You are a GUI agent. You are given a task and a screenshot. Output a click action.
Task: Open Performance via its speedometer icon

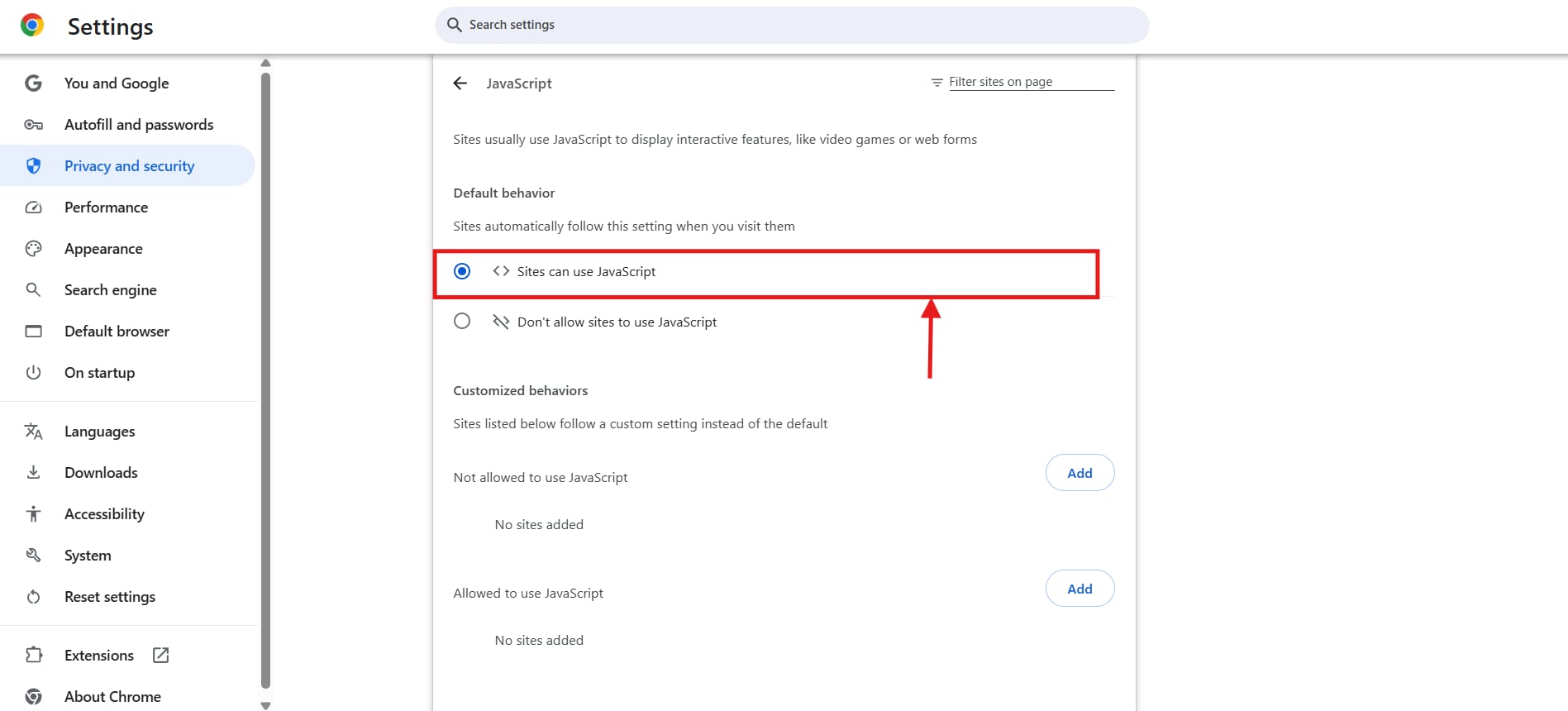[x=33, y=207]
